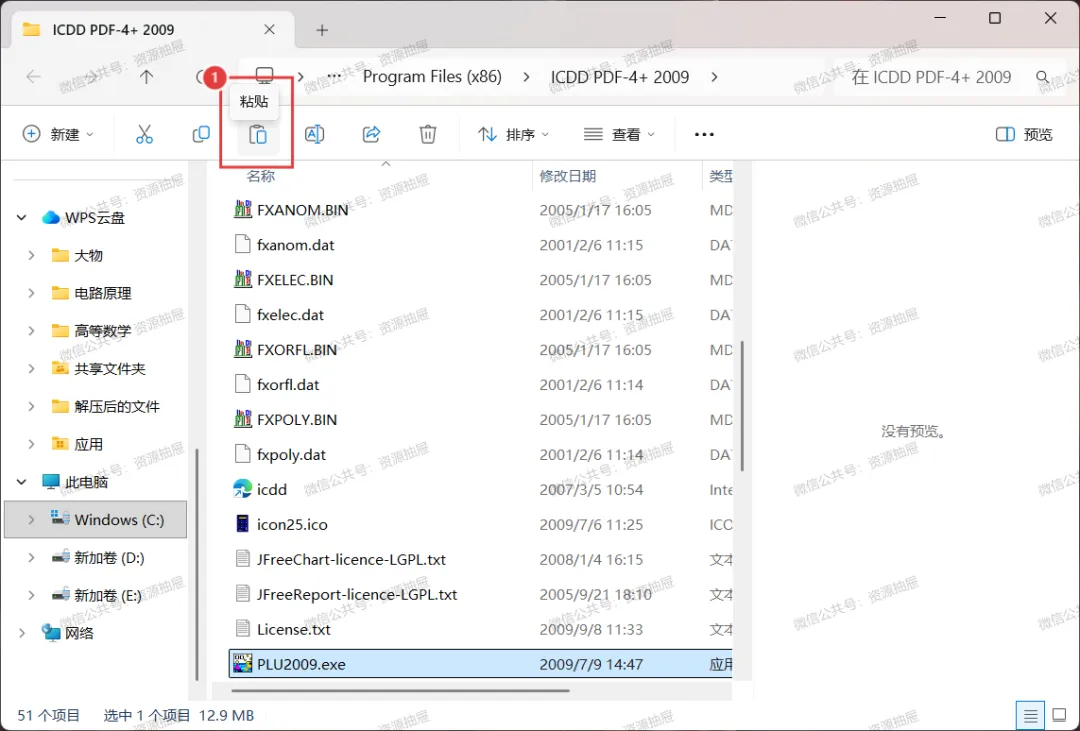This screenshot has height=731, width=1080.
Task: Select JFreeChart-licence-LGPL.txt
Action: (340, 559)
